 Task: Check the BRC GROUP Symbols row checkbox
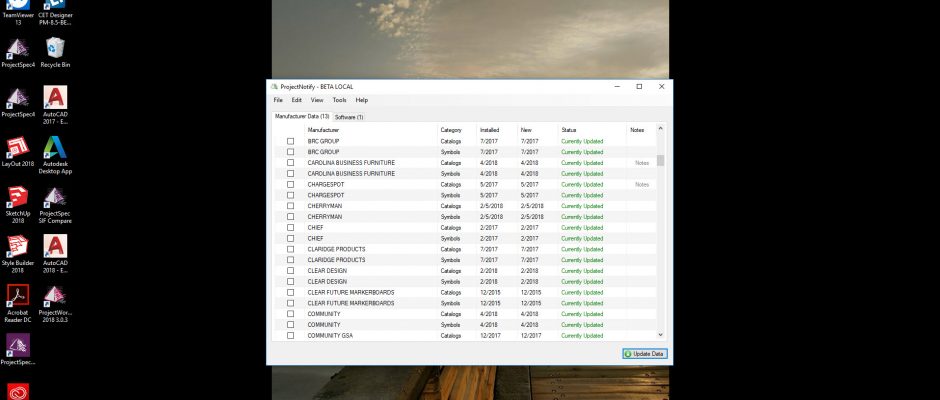pyautogui.click(x=291, y=152)
